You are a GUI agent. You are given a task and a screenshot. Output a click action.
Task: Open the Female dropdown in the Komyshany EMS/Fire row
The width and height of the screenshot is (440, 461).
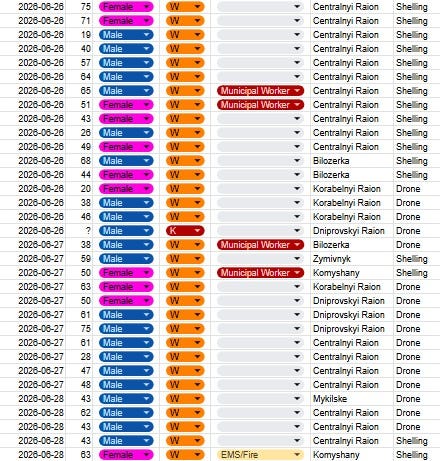pyautogui.click(x=126, y=455)
